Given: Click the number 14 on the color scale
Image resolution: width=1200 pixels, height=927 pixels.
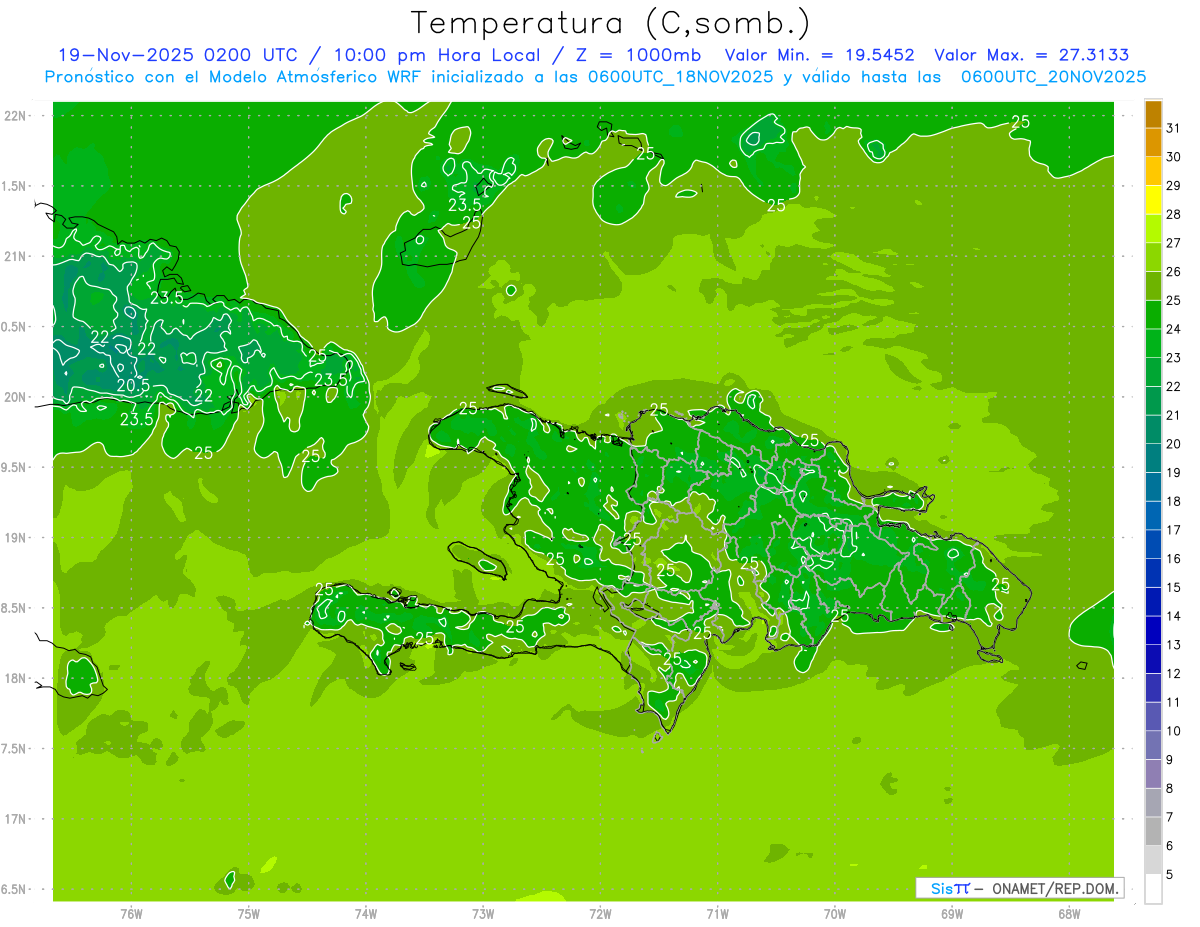Looking at the screenshot, I should [x=1174, y=616].
